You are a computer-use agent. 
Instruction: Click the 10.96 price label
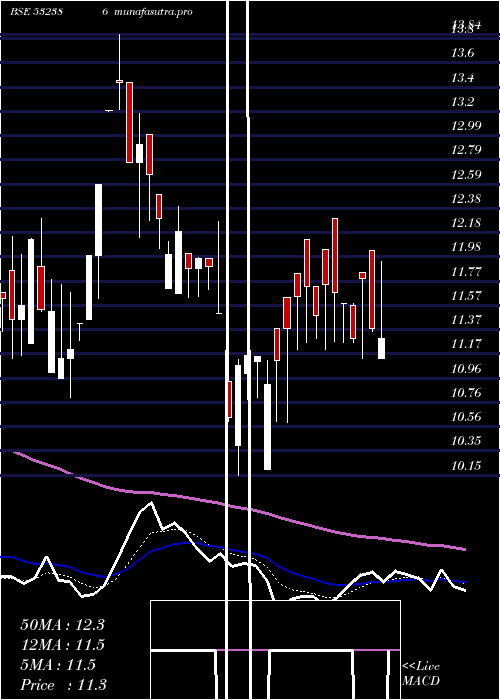coord(466,369)
